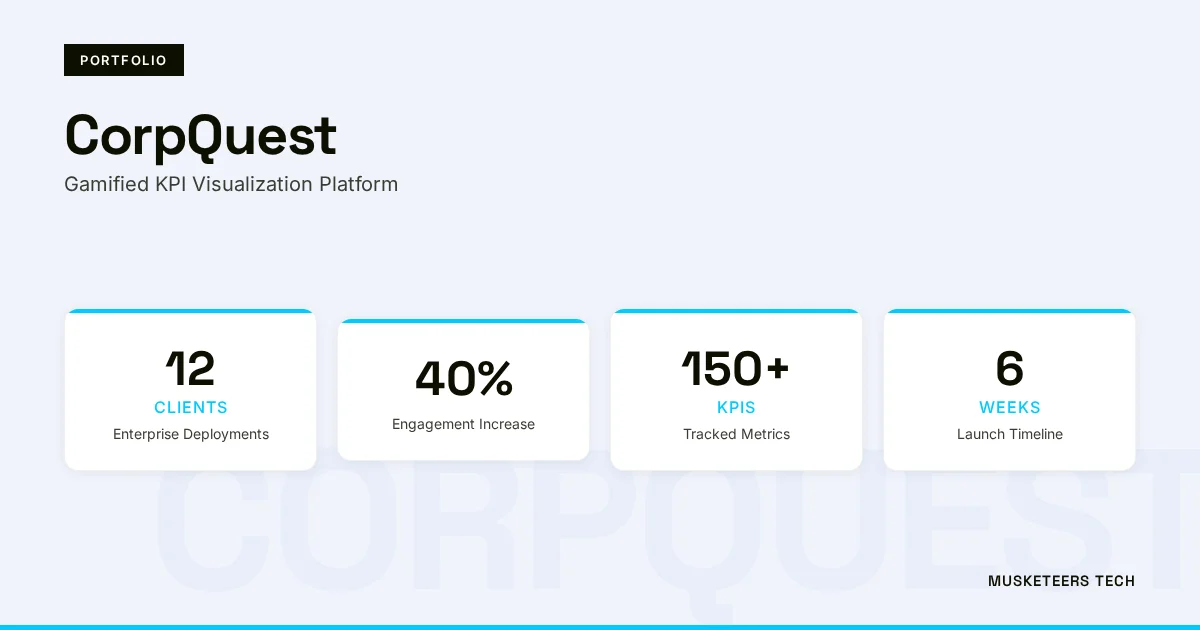
Task: Click the MUSKETEERS TECH footer text
Action: 1061,581
